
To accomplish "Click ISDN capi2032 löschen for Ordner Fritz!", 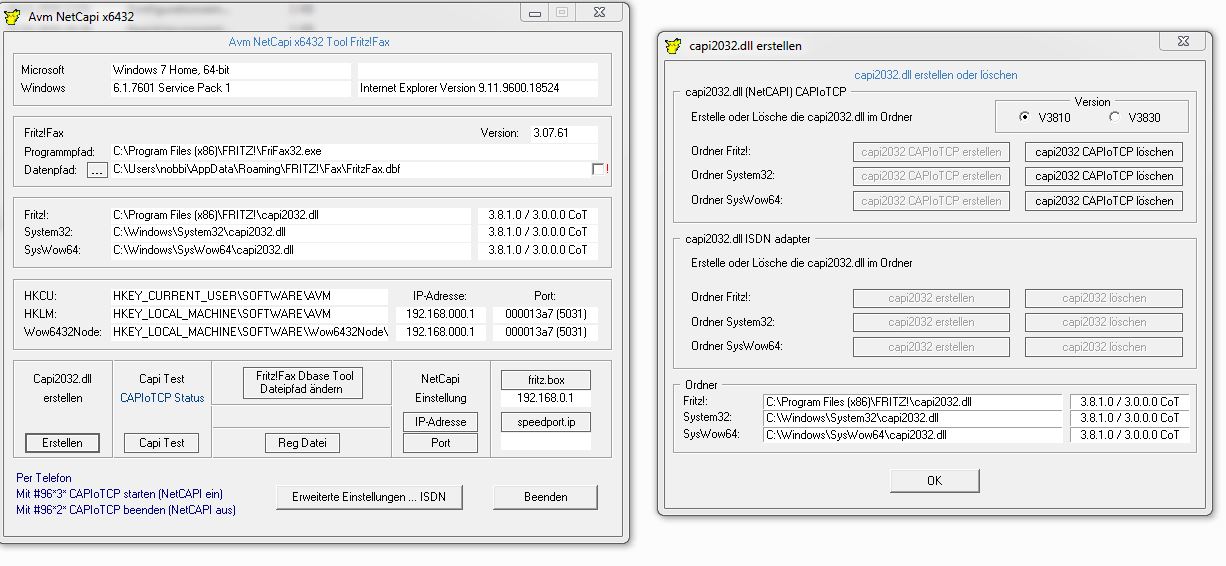I will pyautogui.click(x=1104, y=298).
